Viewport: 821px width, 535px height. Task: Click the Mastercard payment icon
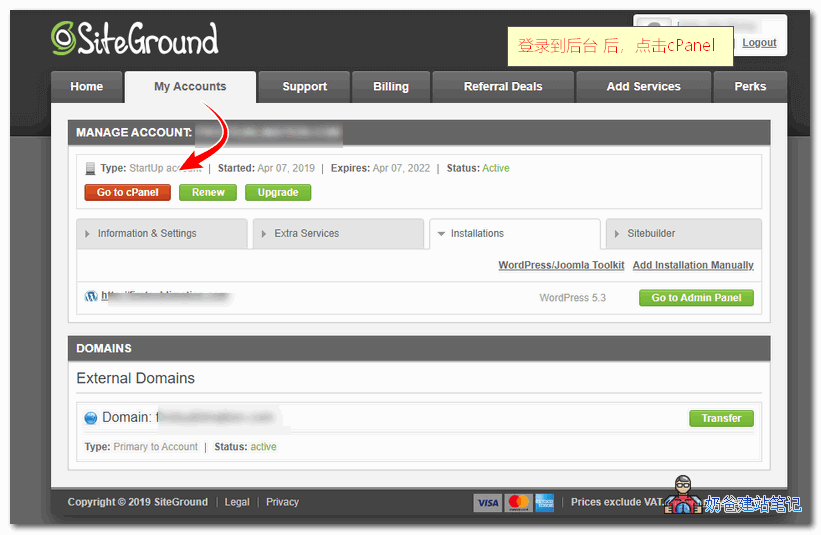517,502
